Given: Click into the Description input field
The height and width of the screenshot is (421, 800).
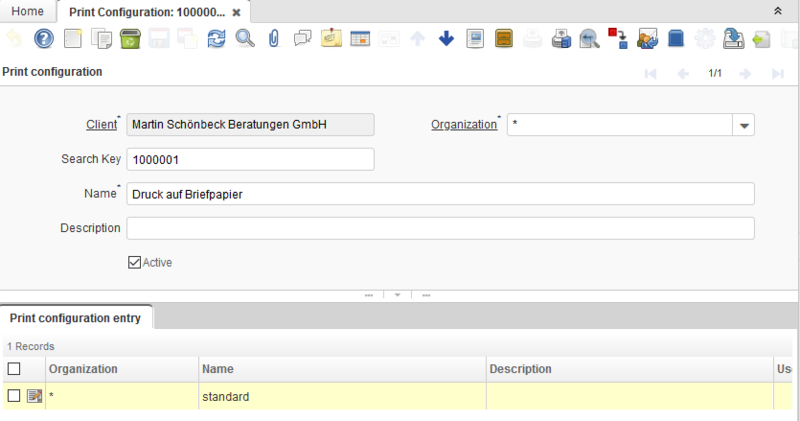Looking at the screenshot, I should click(440, 228).
